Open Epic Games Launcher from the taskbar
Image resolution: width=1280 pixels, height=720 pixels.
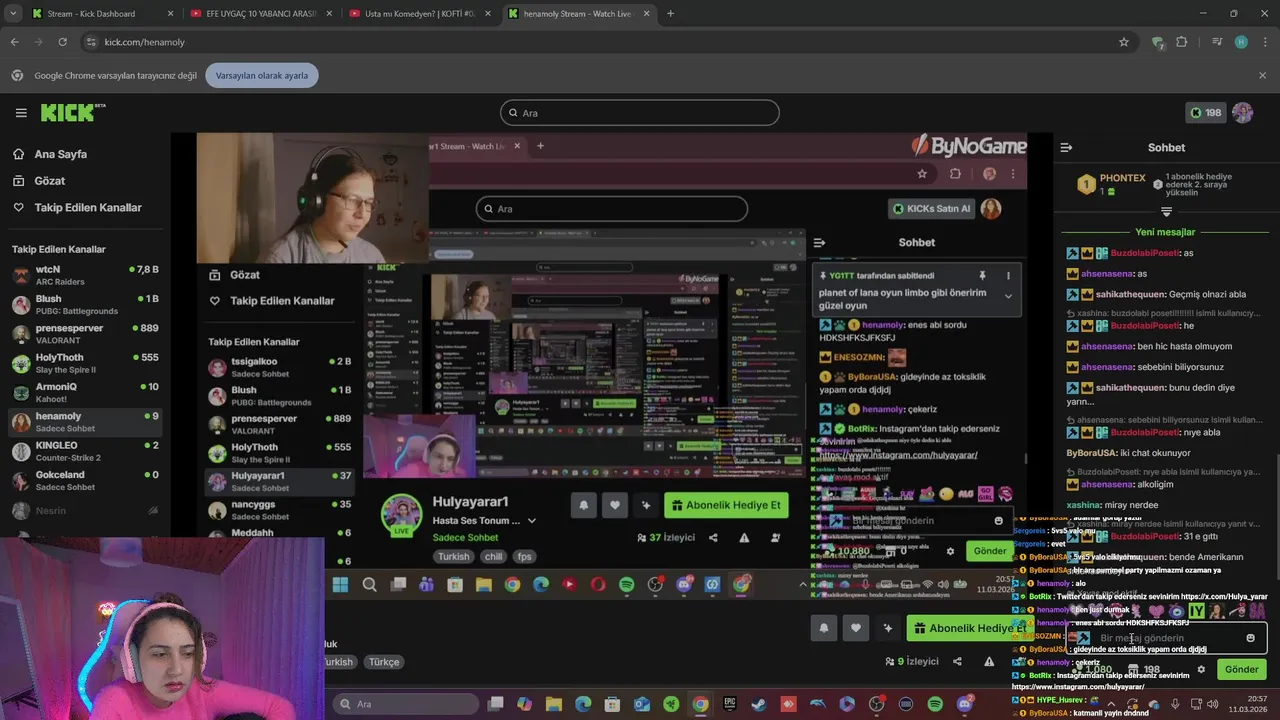730,704
